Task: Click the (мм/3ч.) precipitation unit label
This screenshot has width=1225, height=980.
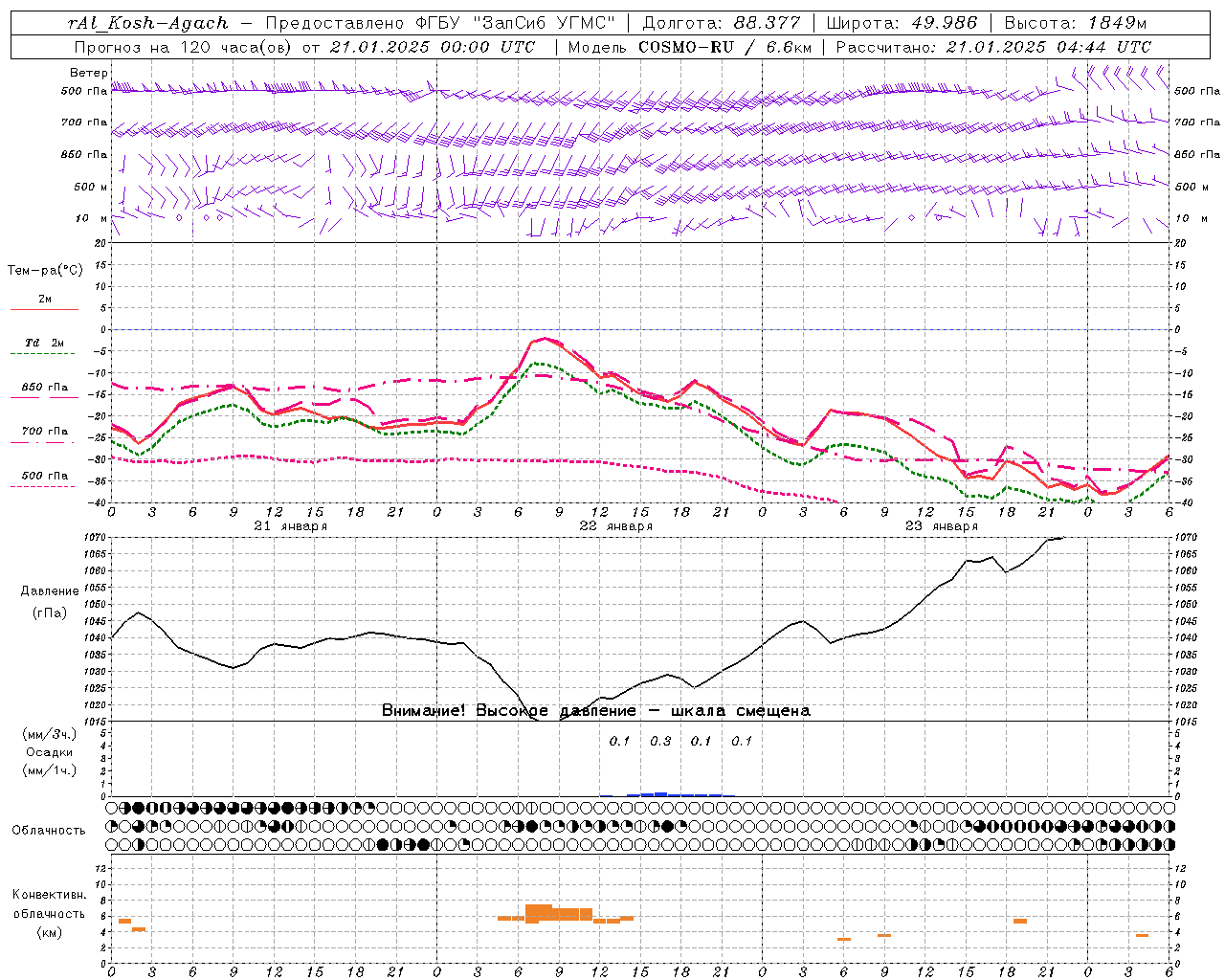Action: pos(50,734)
